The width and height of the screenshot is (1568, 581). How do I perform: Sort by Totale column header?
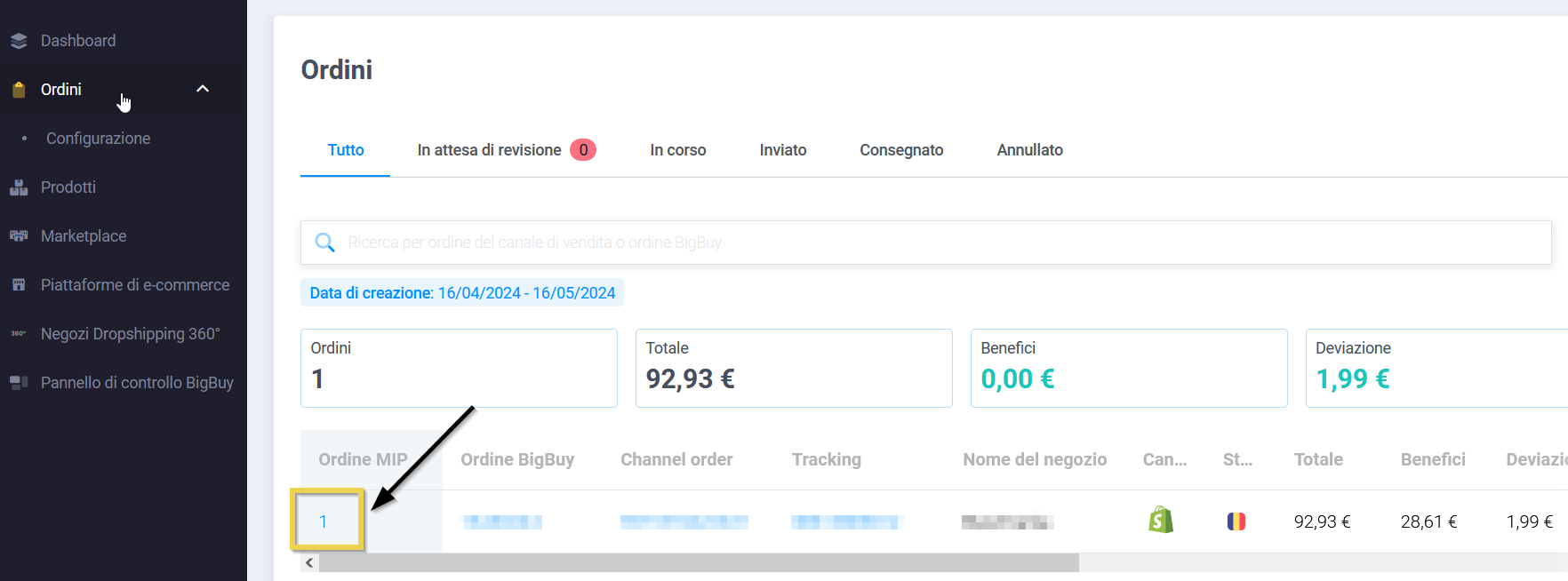click(x=1318, y=459)
